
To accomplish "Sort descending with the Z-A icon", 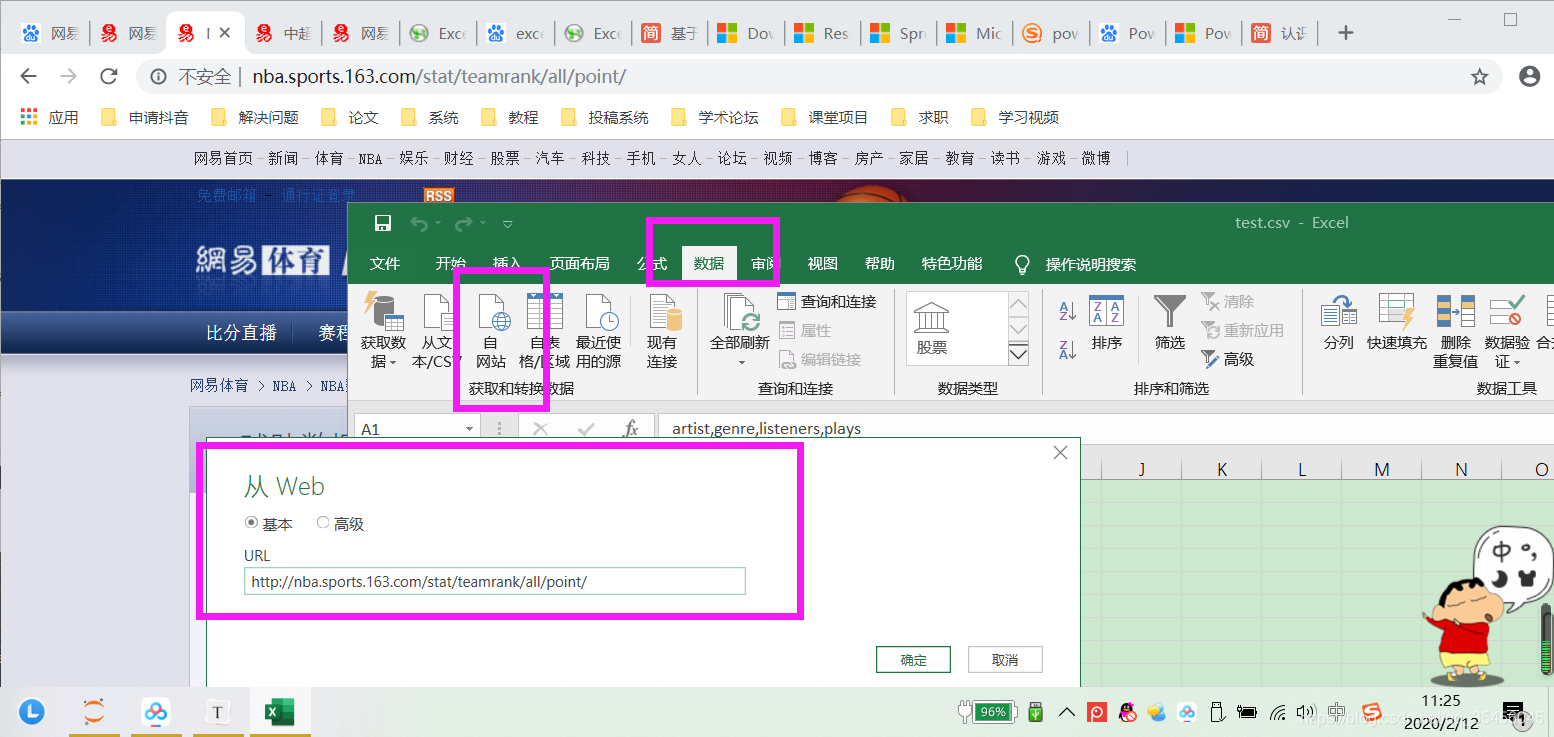I will pyautogui.click(x=1067, y=349).
